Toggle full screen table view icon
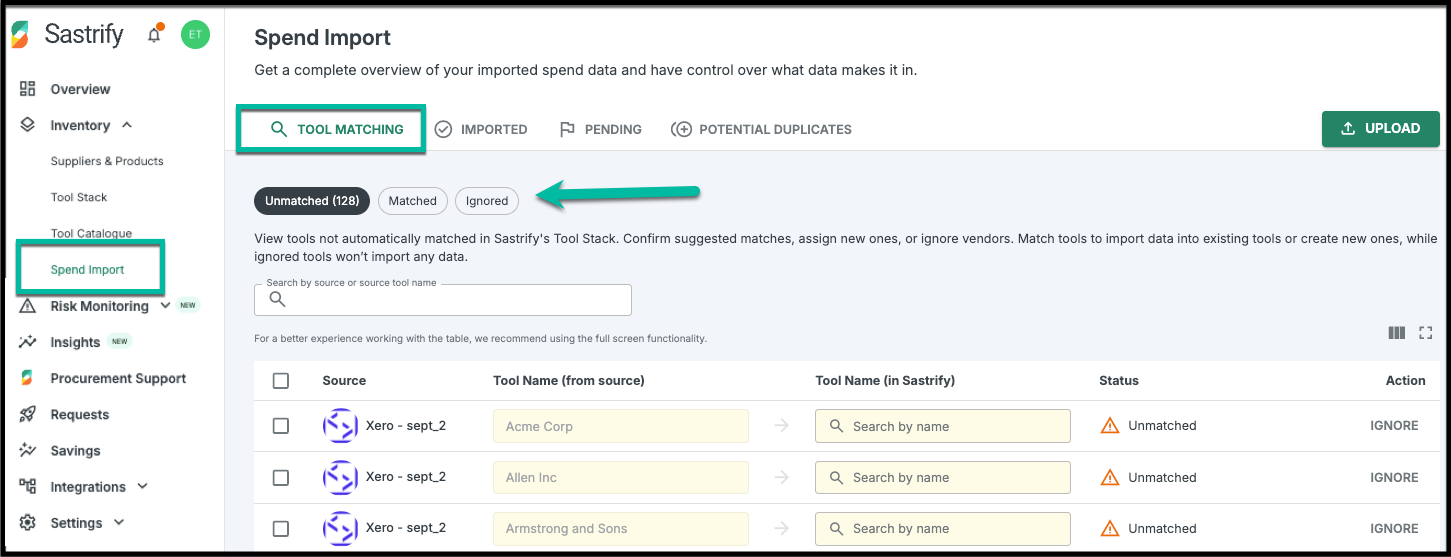This screenshot has height=557, width=1451. (x=1426, y=333)
